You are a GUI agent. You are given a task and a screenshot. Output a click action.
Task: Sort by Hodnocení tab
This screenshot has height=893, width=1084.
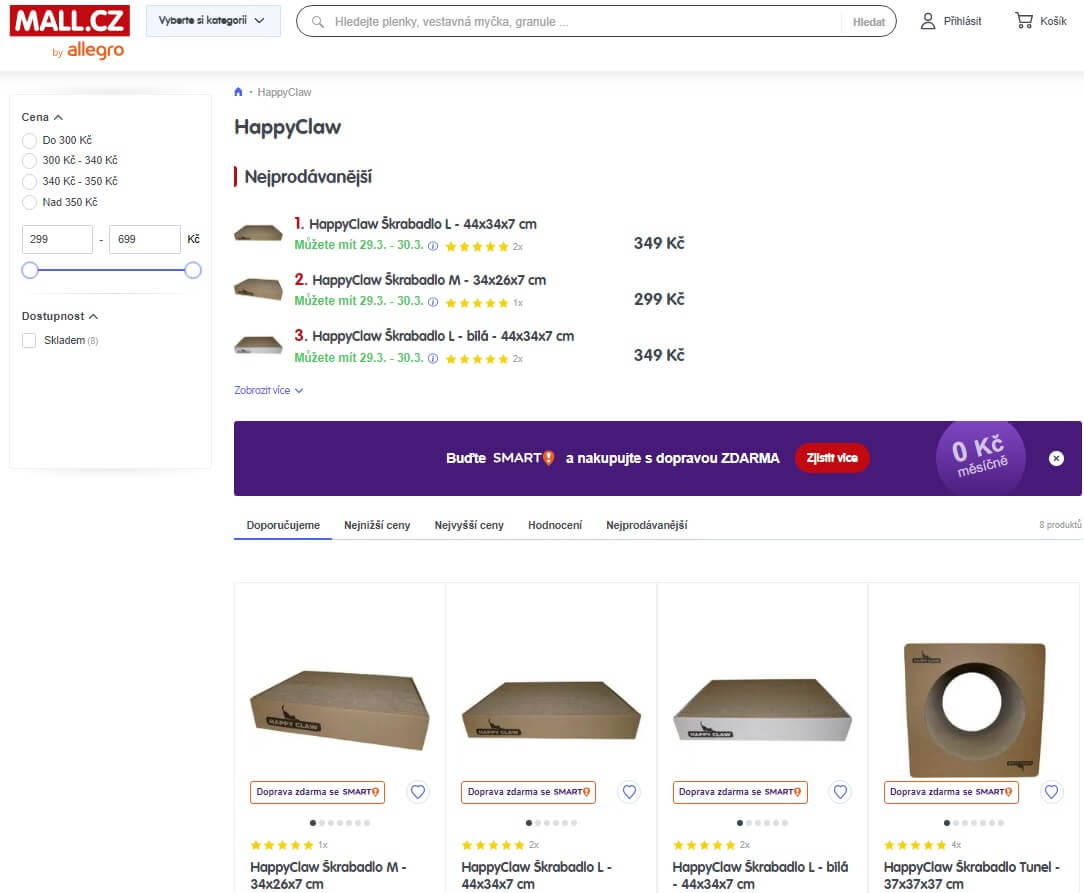554,525
